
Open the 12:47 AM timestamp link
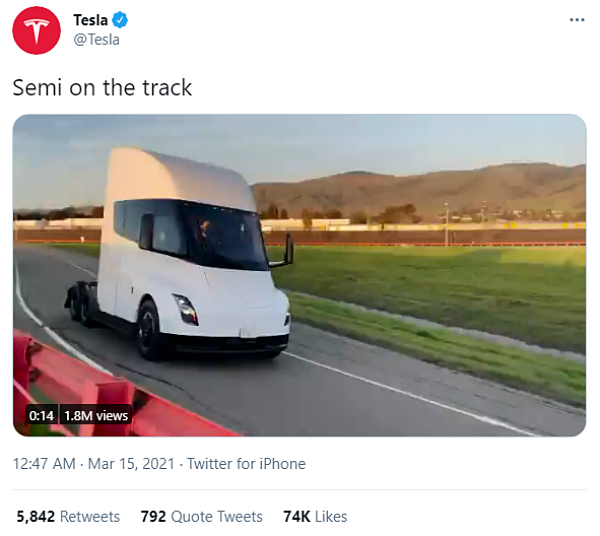click(x=44, y=464)
